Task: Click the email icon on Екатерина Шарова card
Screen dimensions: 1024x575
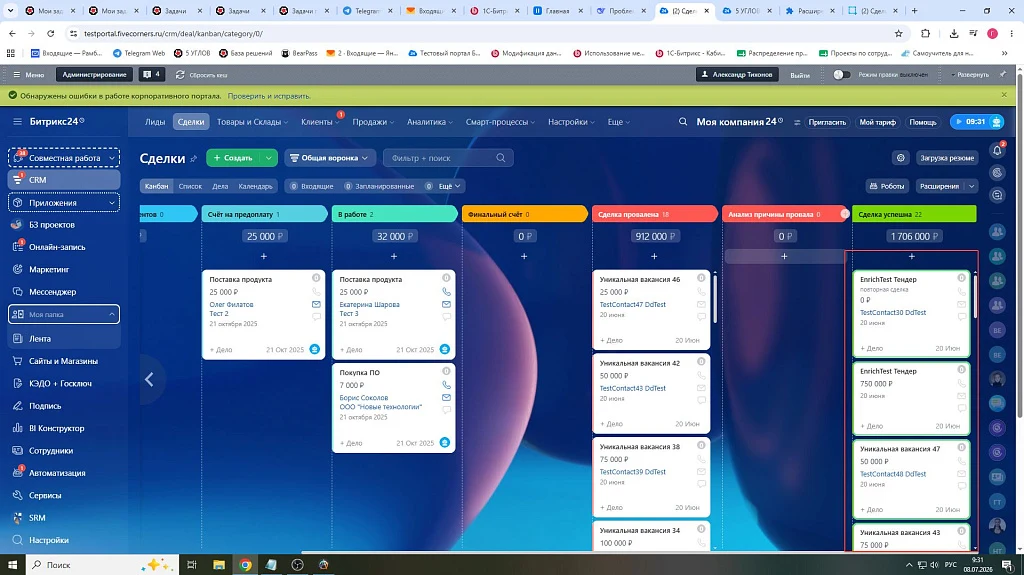Action: pos(446,304)
